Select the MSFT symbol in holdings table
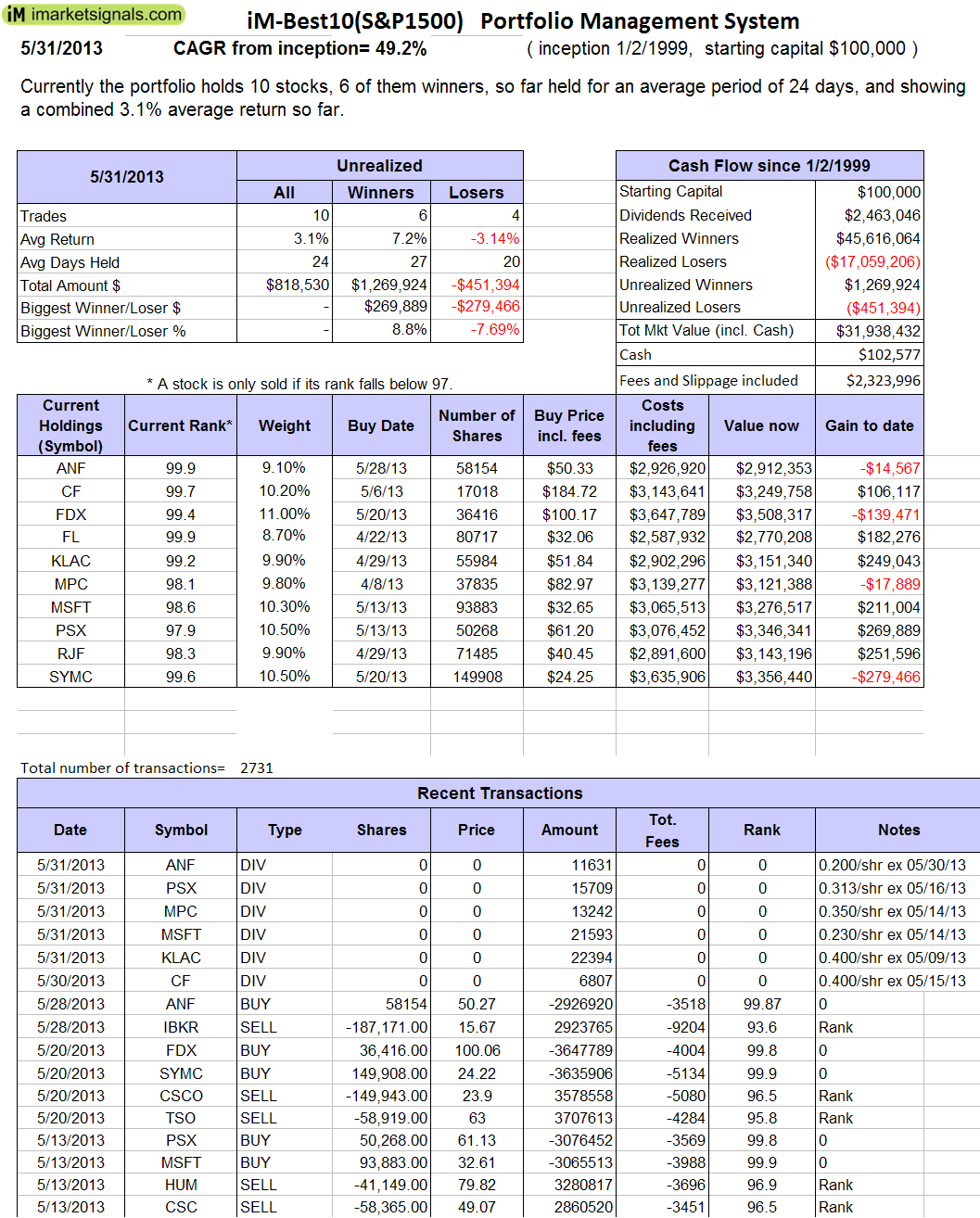This screenshot has width=980, height=1218. coord(71,607)
